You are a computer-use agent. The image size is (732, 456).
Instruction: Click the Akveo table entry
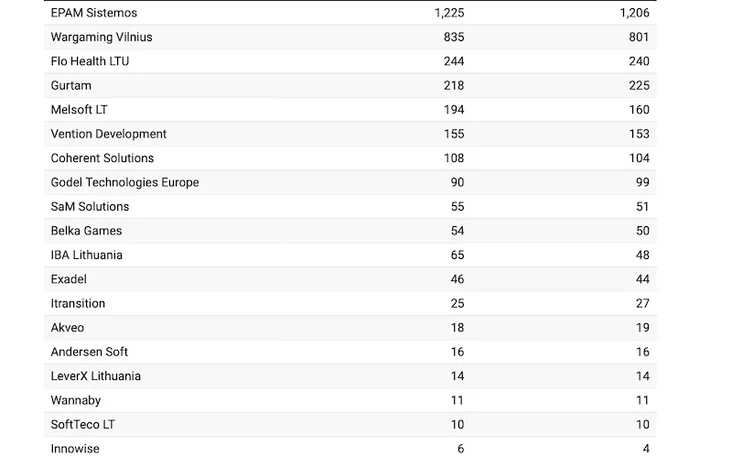tap(67, 328)
